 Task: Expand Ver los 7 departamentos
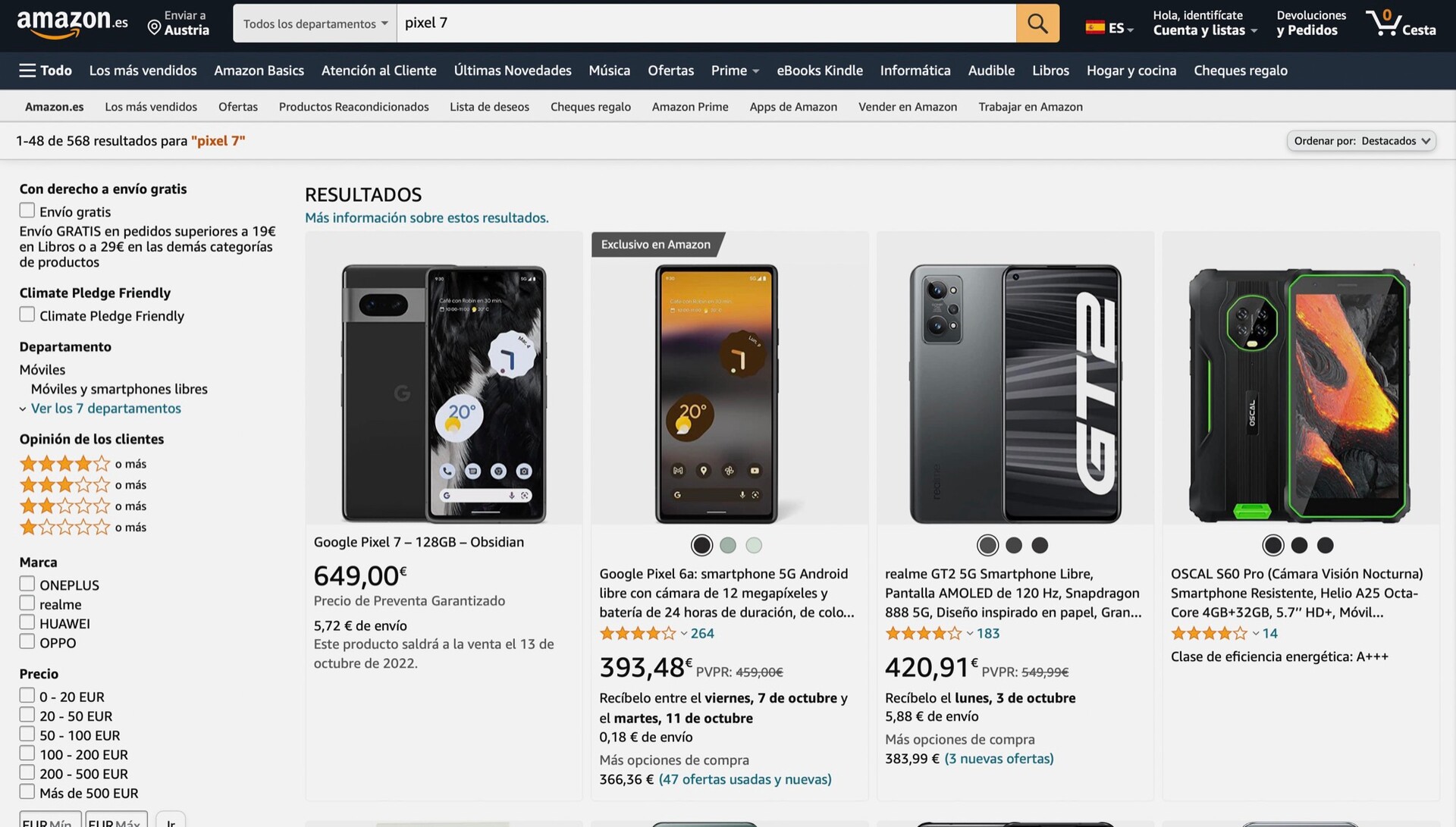[105, 409]
